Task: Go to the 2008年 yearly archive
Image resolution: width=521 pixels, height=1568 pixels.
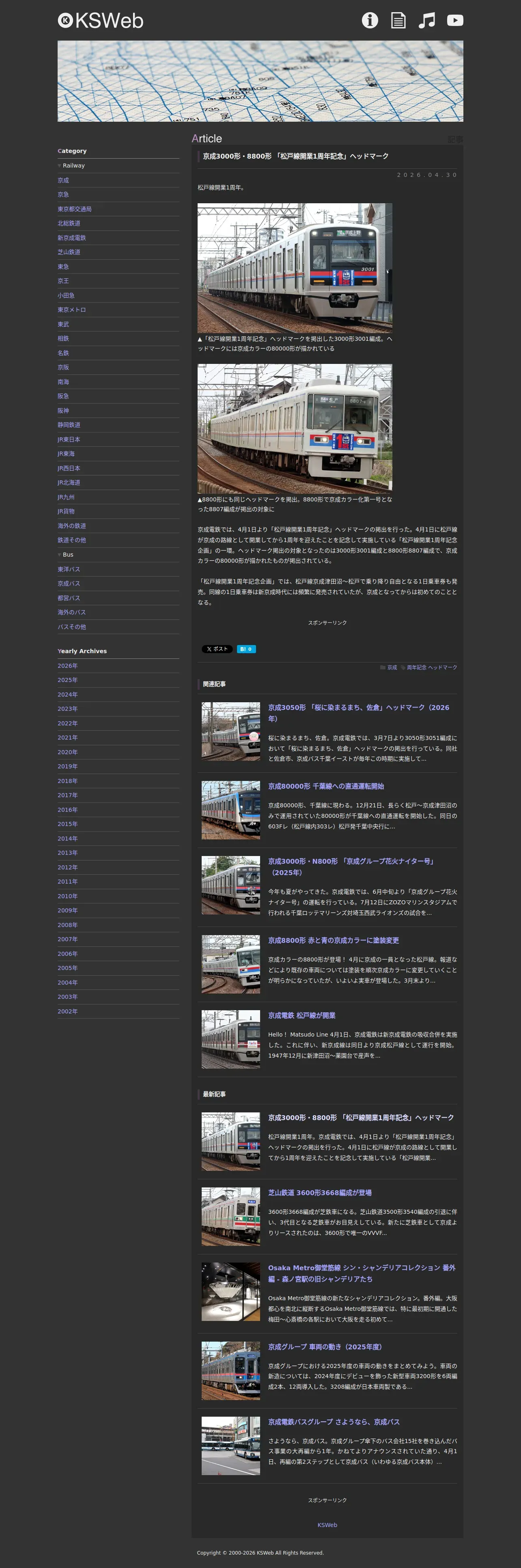Action: [x=67, y=925]
